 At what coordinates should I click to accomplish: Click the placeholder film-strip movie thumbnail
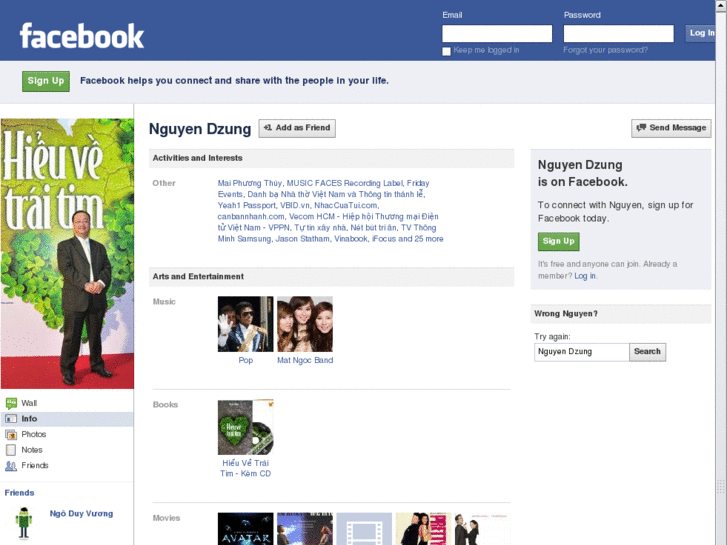point(364,529)
